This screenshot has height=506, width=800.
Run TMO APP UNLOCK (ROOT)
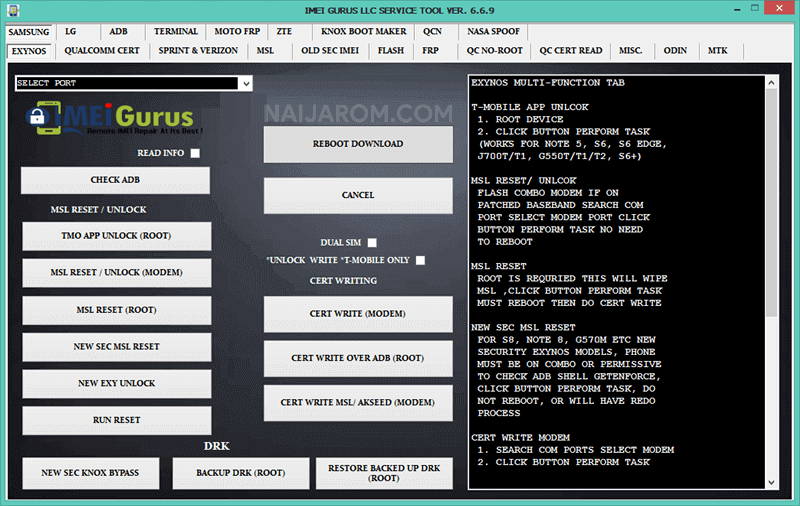click(116, 236)
